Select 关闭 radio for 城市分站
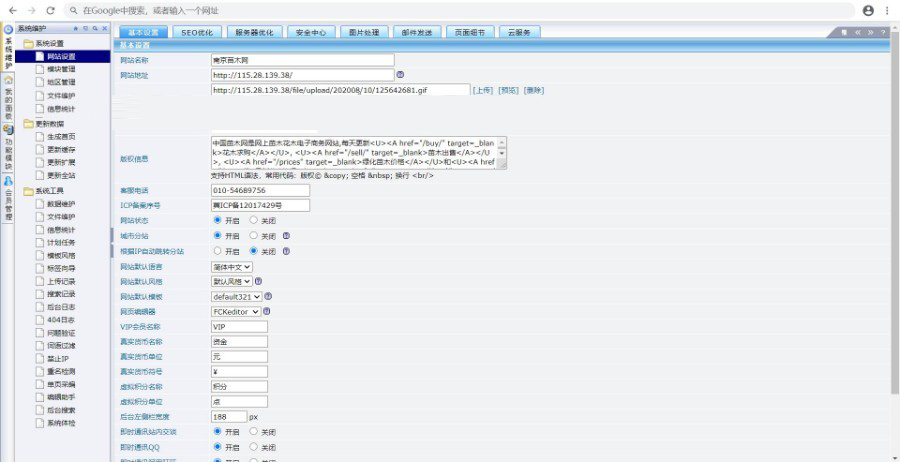The height and width of the screenshot is (462, 900). (x=254, y=236)
